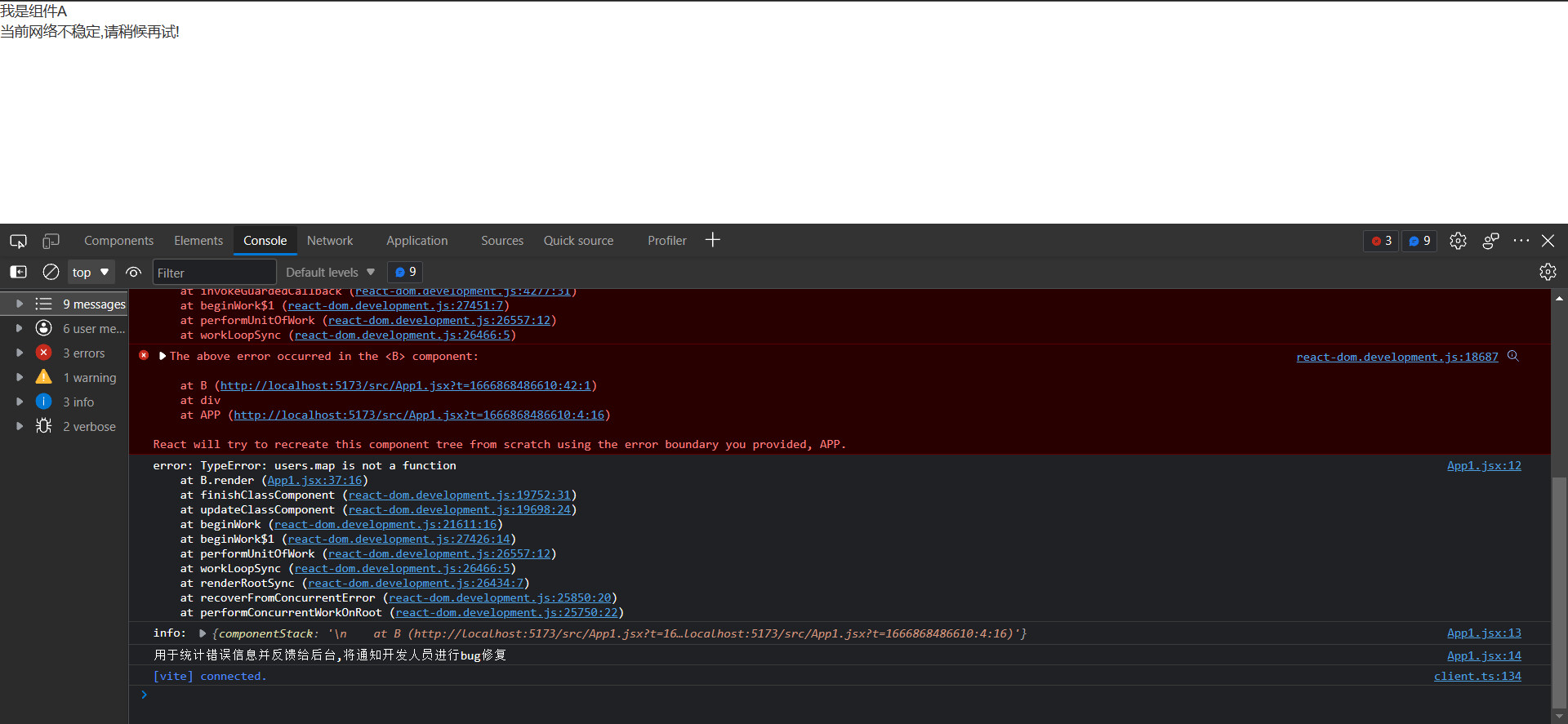Expand the 3 errors sidebar group
The height and width of the screenshot is (724, 1568).
click(x=20, y=353)
